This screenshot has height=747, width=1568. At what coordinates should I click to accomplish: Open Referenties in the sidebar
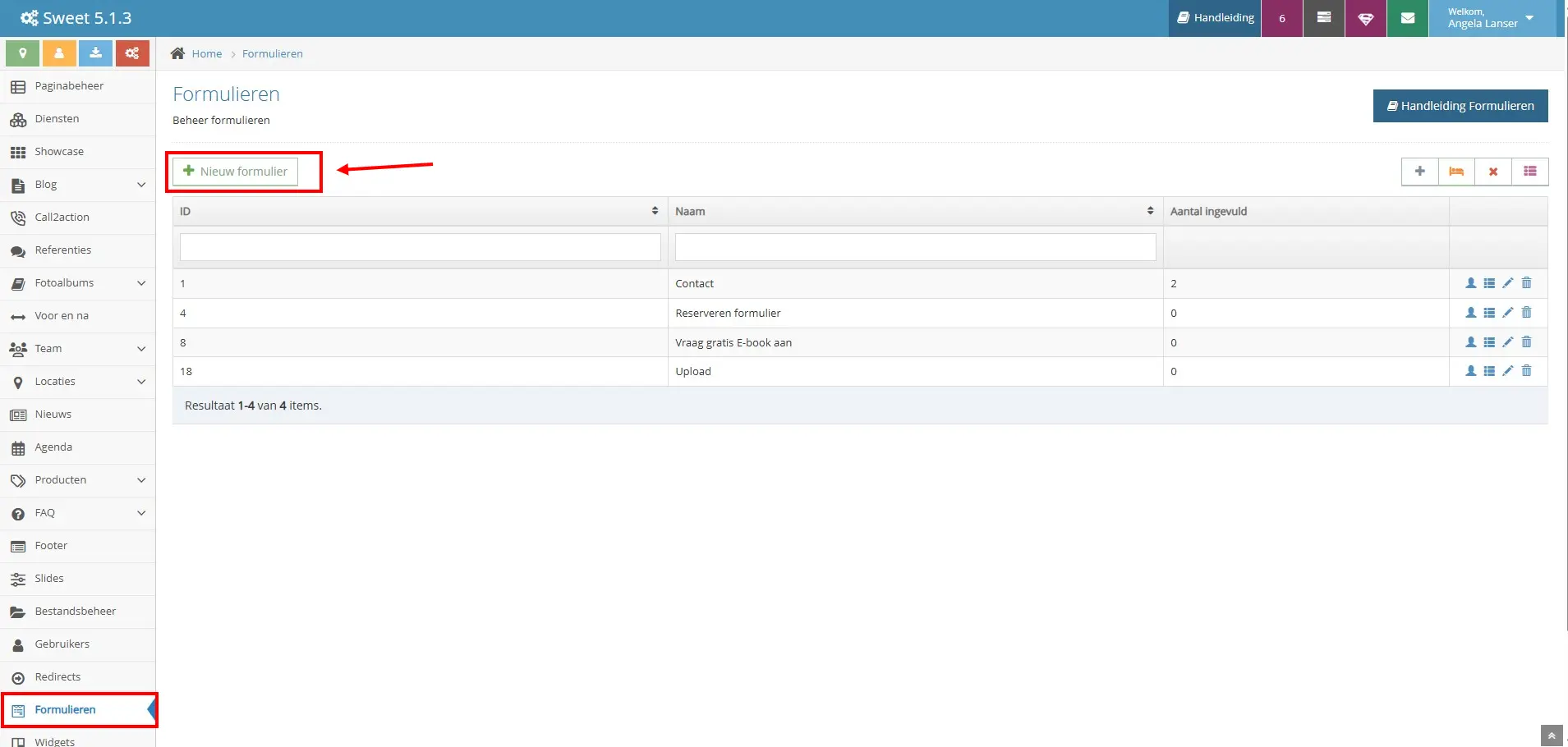pyautogui.click(x=77, y=250)
